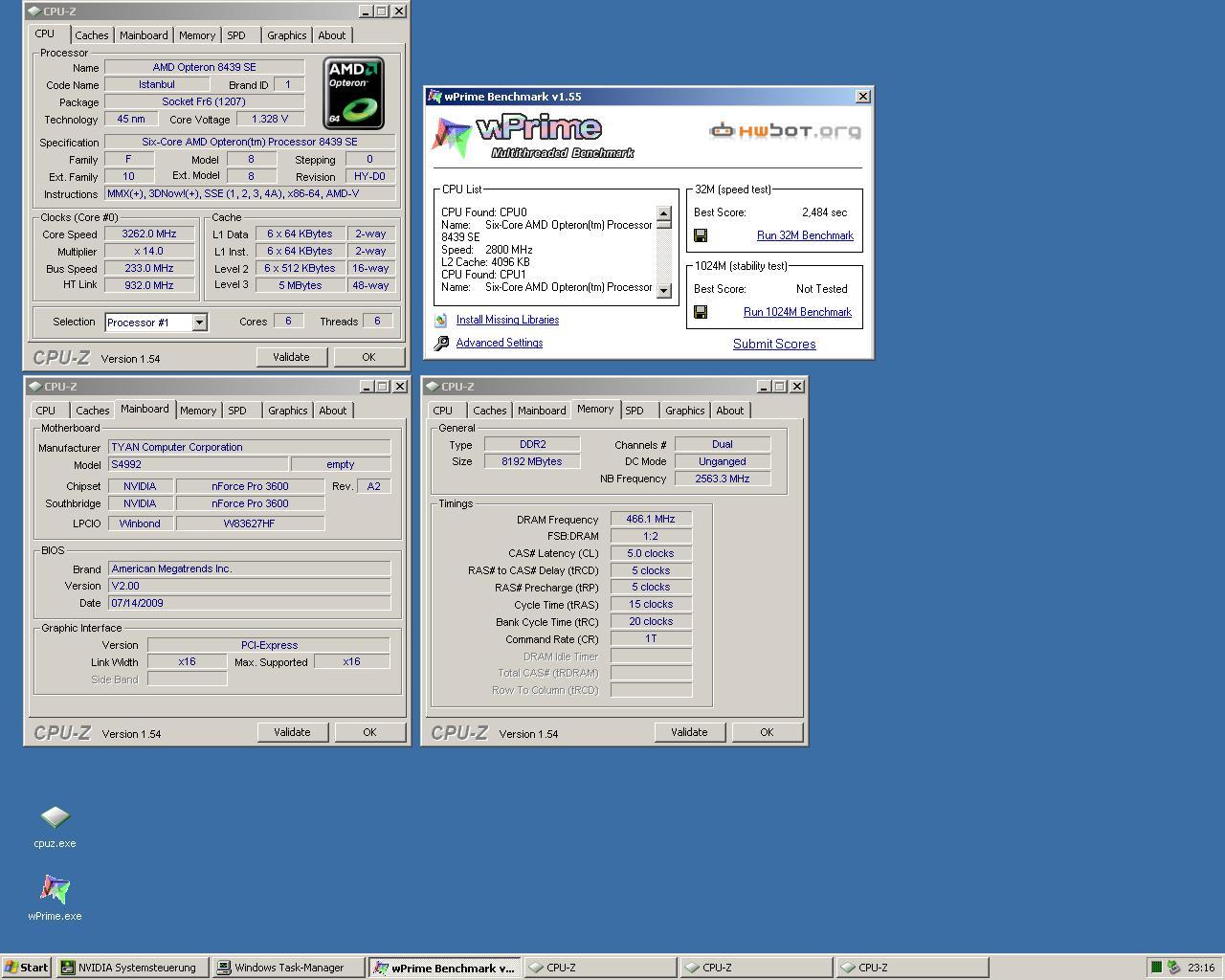The height and width of the screenshot is (980, 1225).
Task: Click the CPU List scroll up arrow
Action: point(664,213)
